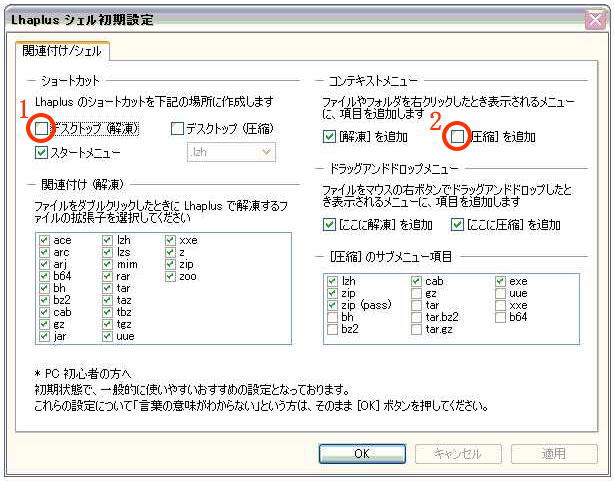This screenshot has width=614, height=481.
Task: Uncheck exe in the 圧縮 submenu items
Action: click(x=500, y=281)
